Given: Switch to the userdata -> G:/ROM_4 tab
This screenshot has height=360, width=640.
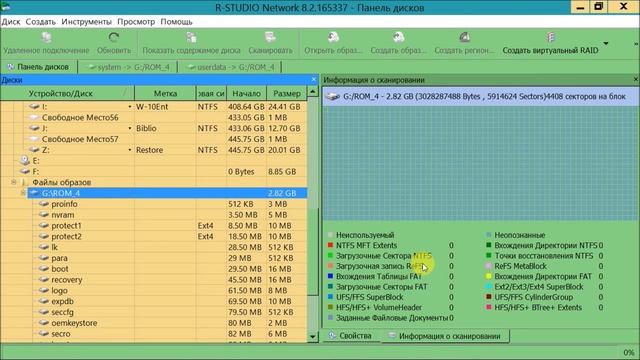Looking at the screenshot, I should [230, 67].
